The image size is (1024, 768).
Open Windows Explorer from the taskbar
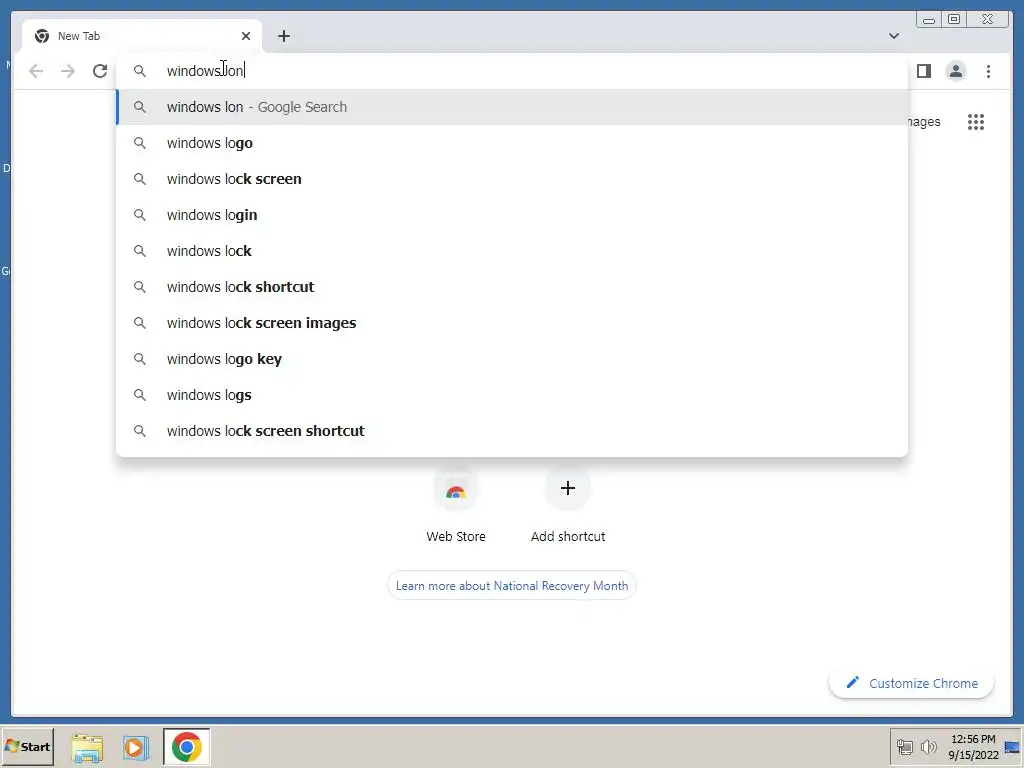(x=87, y=747)
